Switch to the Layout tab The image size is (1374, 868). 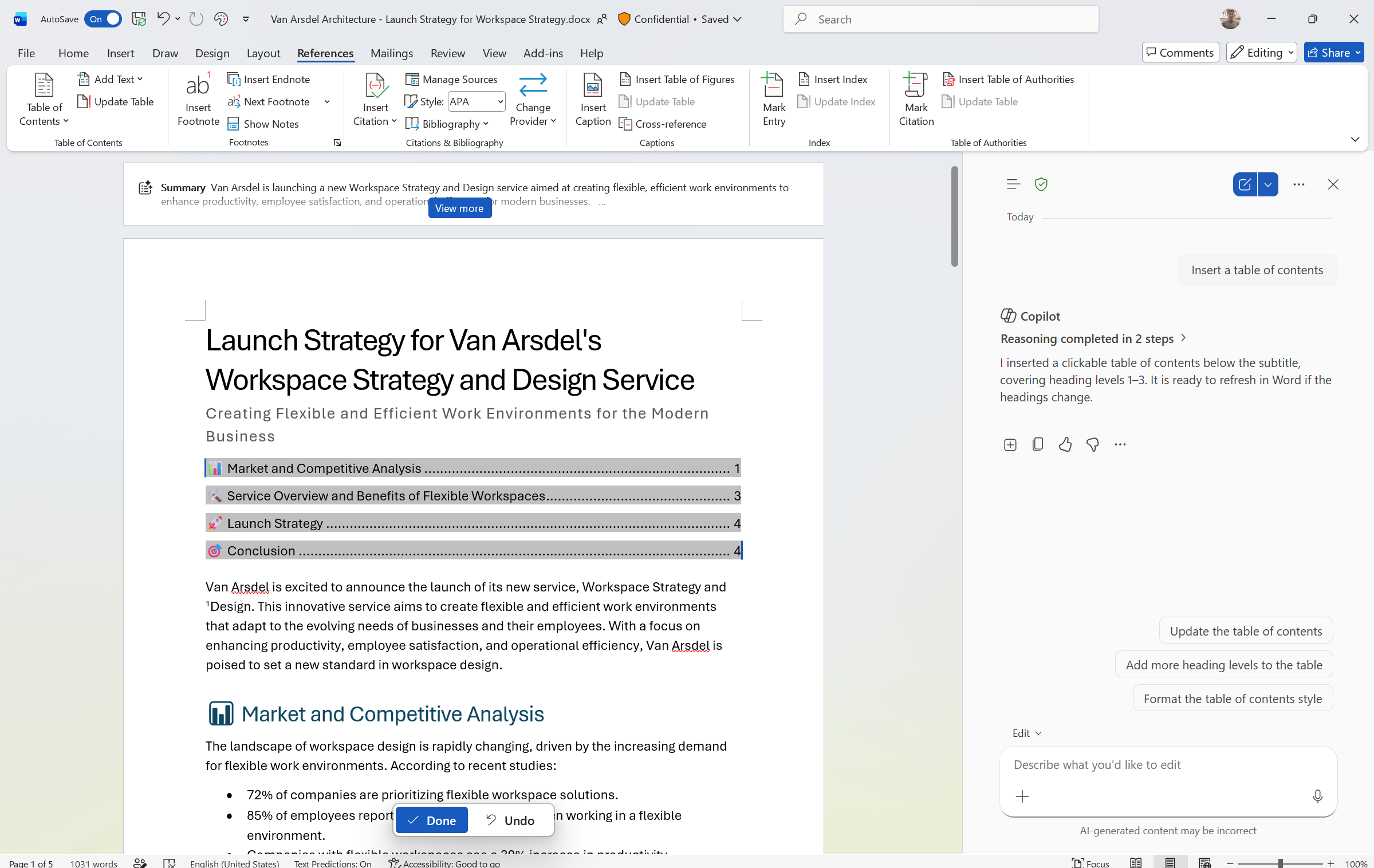click(x=263, y=53)
